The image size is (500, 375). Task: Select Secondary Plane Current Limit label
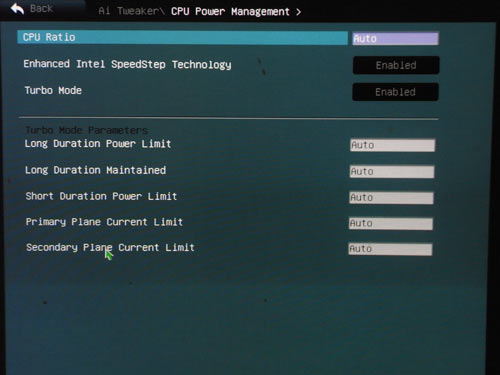tap(110, 248)
